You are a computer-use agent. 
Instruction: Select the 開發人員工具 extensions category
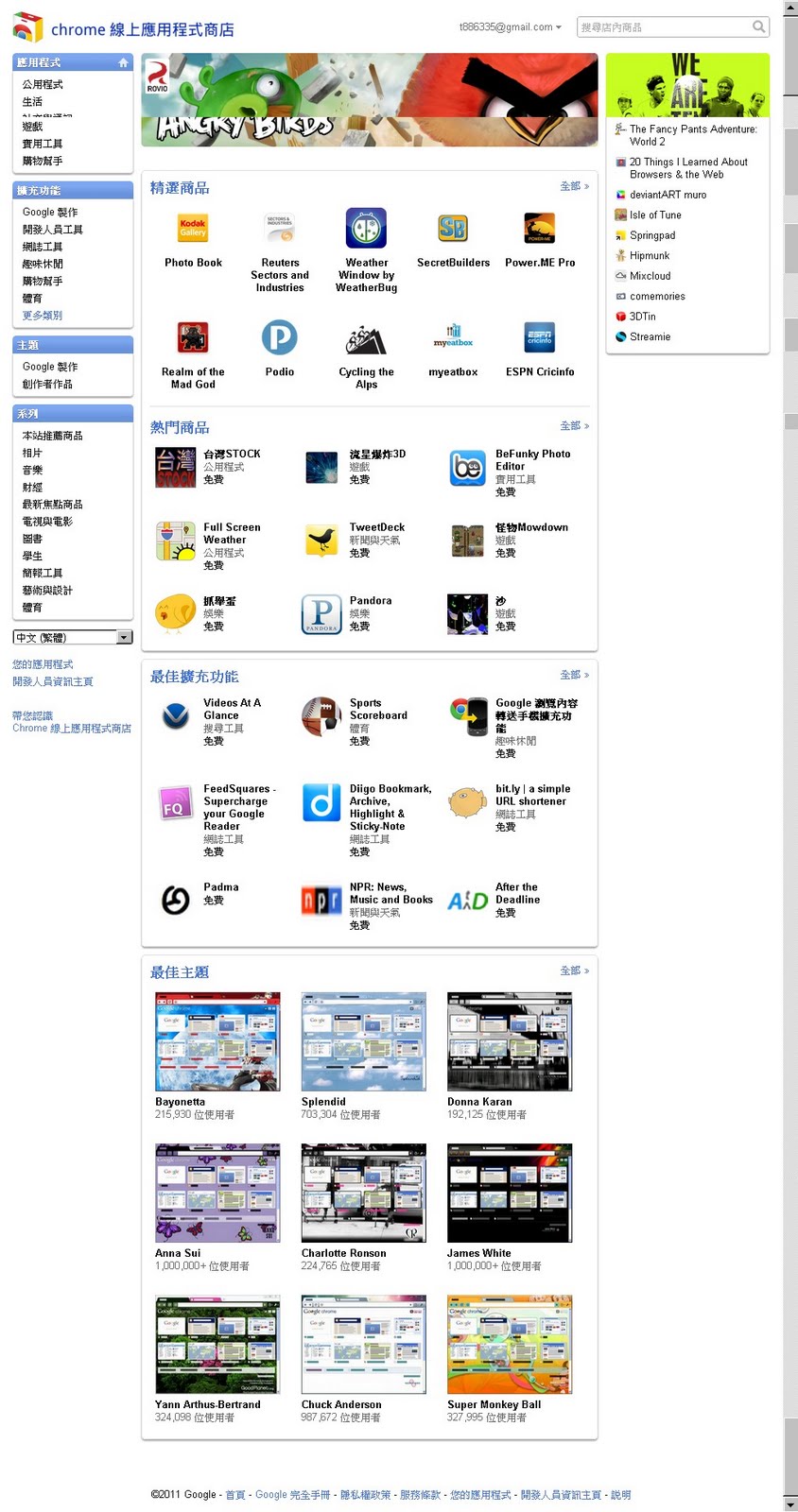(x=53, y=230)
